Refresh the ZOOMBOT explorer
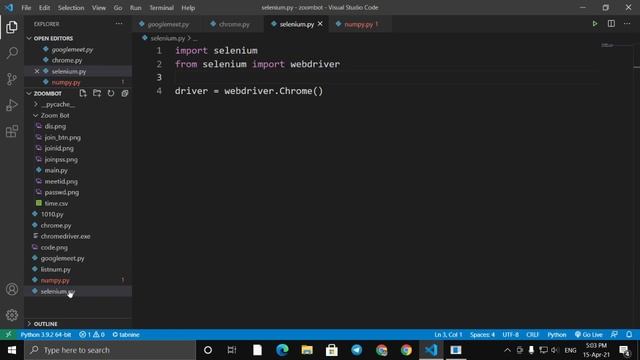 [111, 93]
